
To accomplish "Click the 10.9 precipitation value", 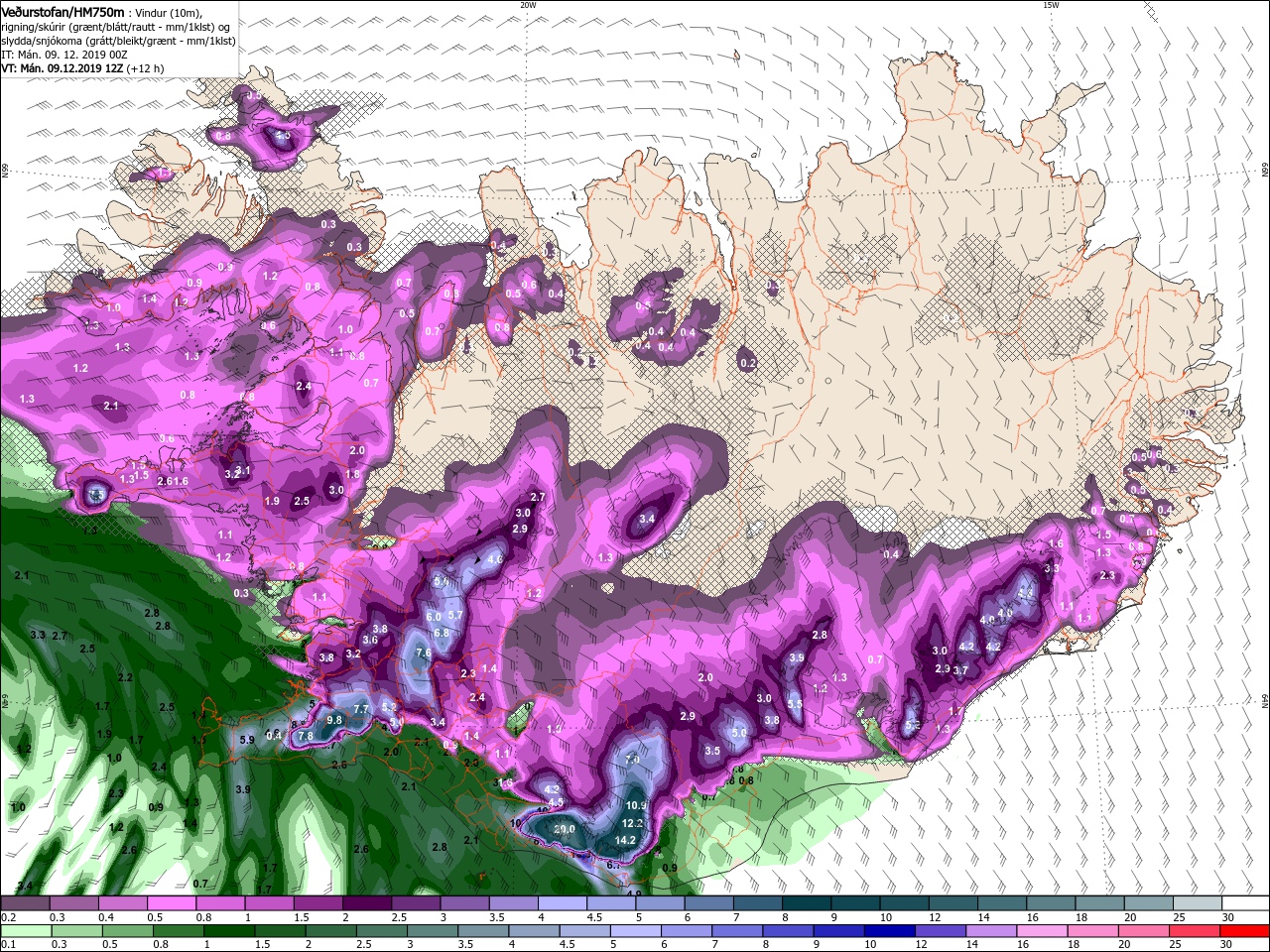I will click(637, 805).
